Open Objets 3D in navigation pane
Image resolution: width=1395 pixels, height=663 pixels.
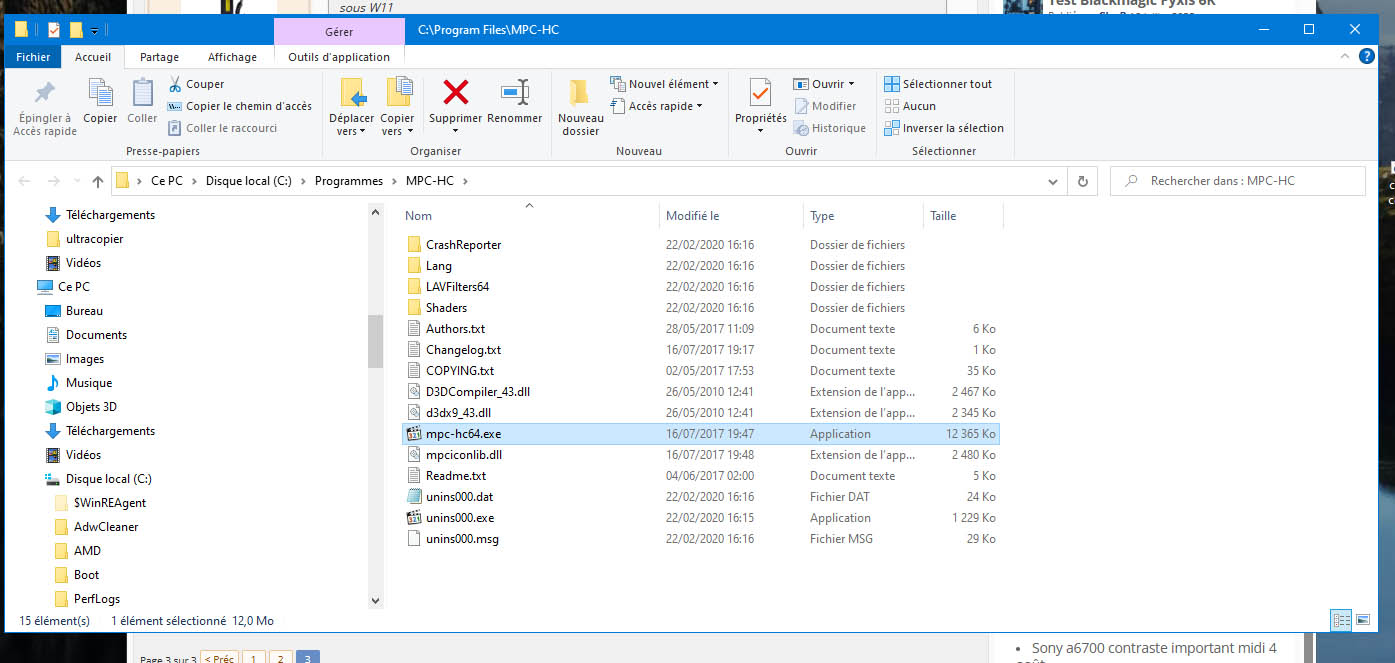[91, 407]
